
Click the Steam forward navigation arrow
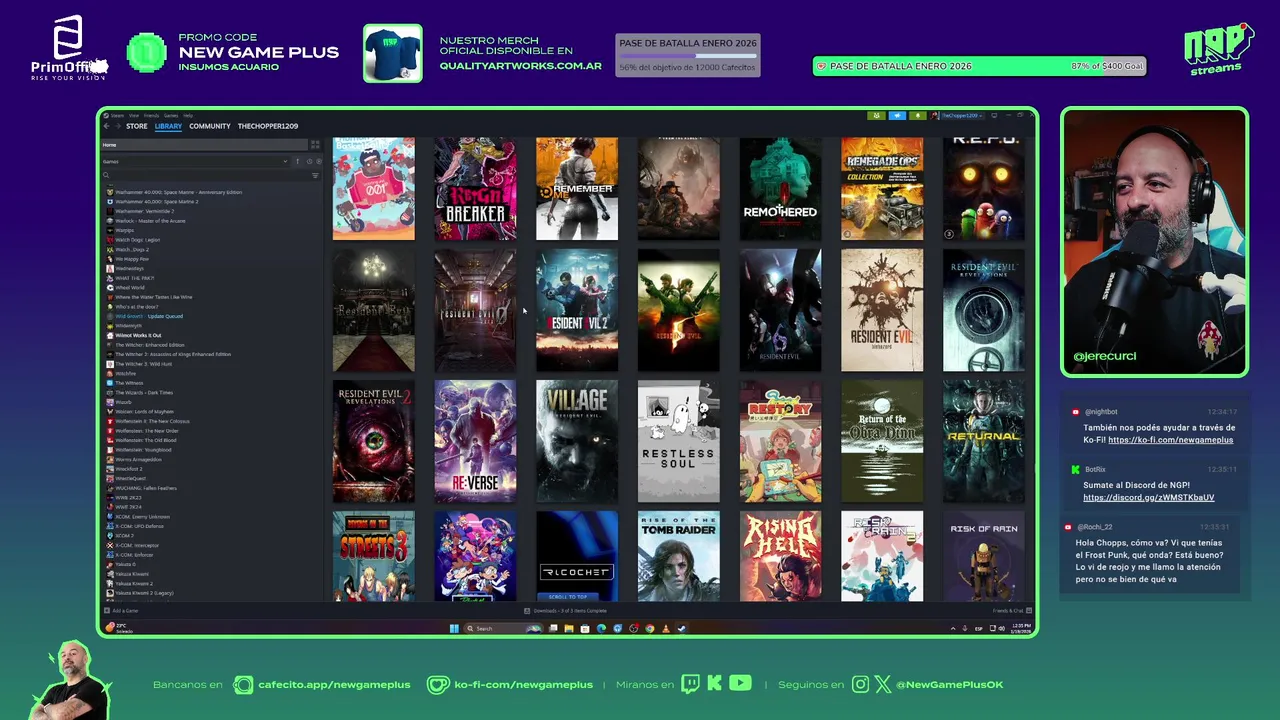tap(118, 126)
